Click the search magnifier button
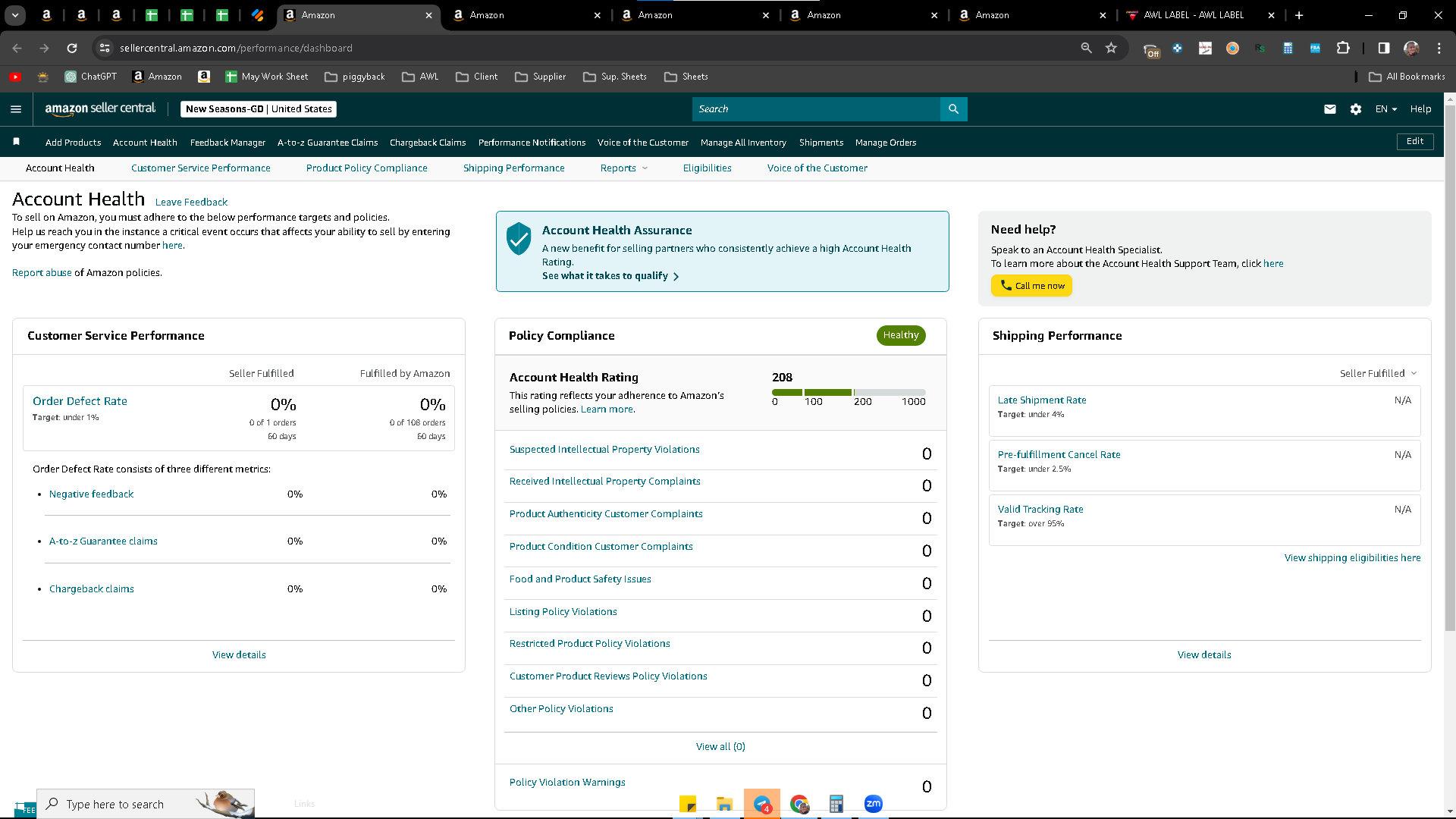The image size is (1456, 819). click(x=953, y=109)
